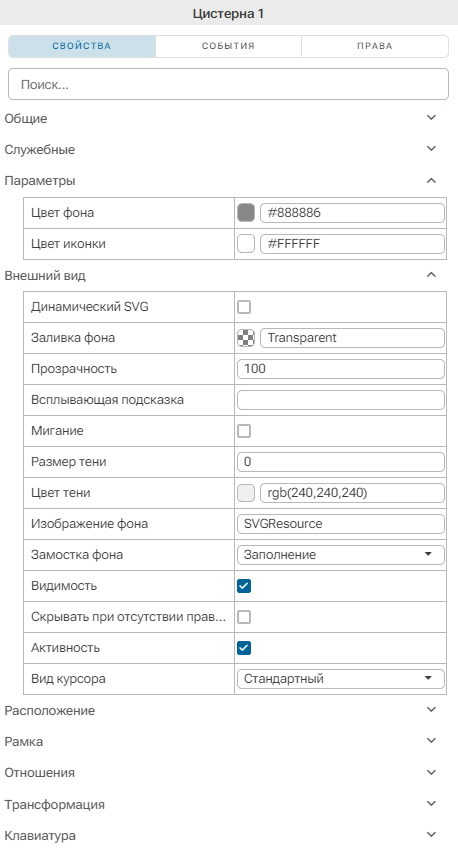Image resolution: width=458 pixels, height=856 pixels.
Task: Click the Цвет тени color swatch
Action: coord(246,493)
